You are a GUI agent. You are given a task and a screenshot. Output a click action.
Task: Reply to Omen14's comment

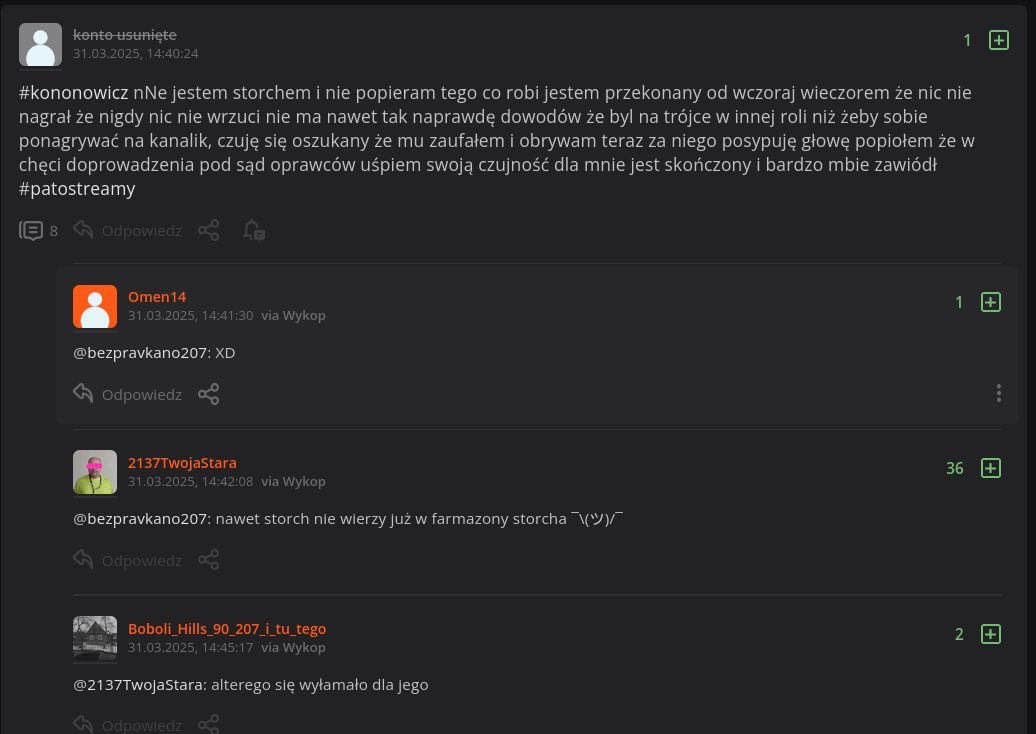[129, 394]
